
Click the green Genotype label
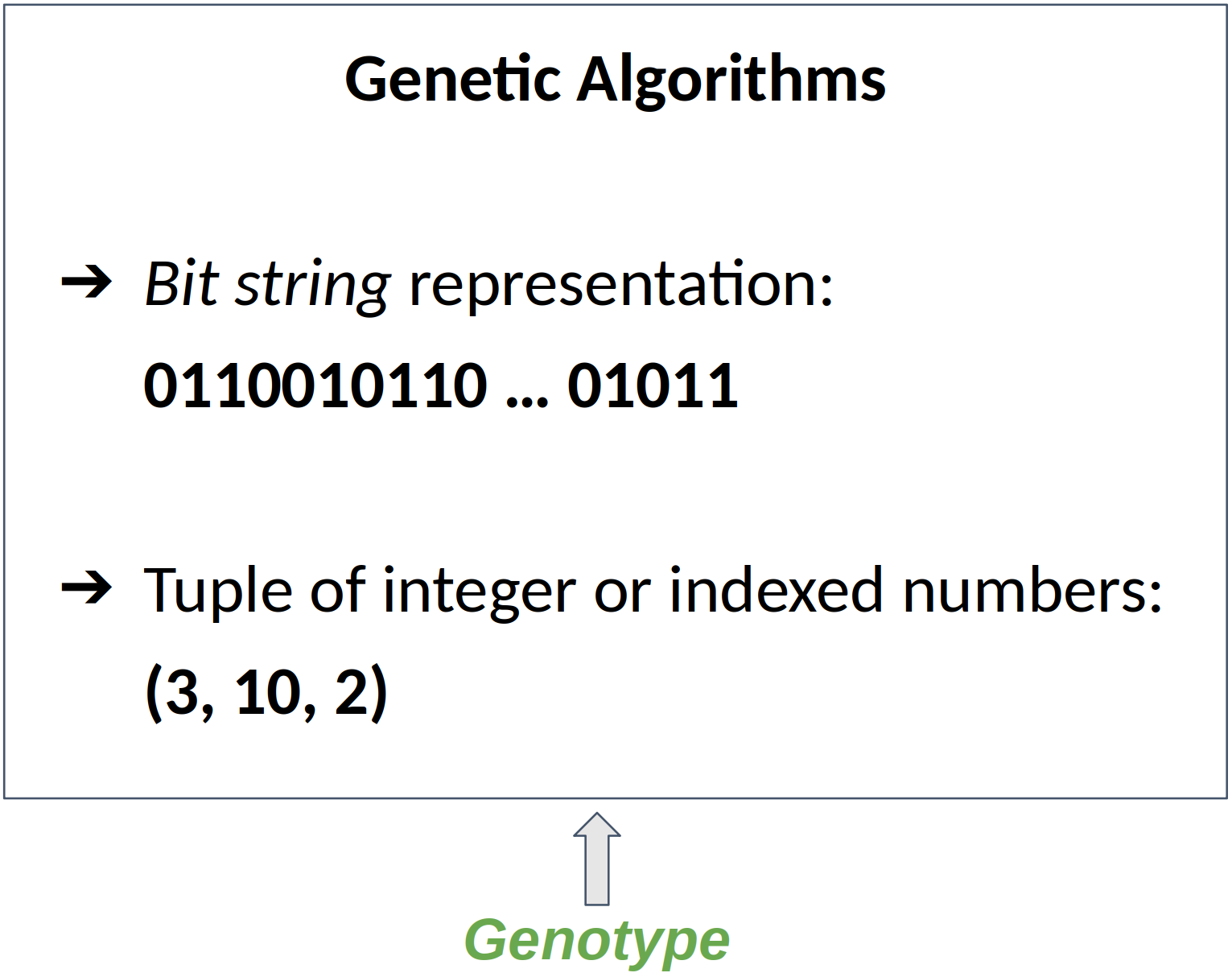coord(596,940)
